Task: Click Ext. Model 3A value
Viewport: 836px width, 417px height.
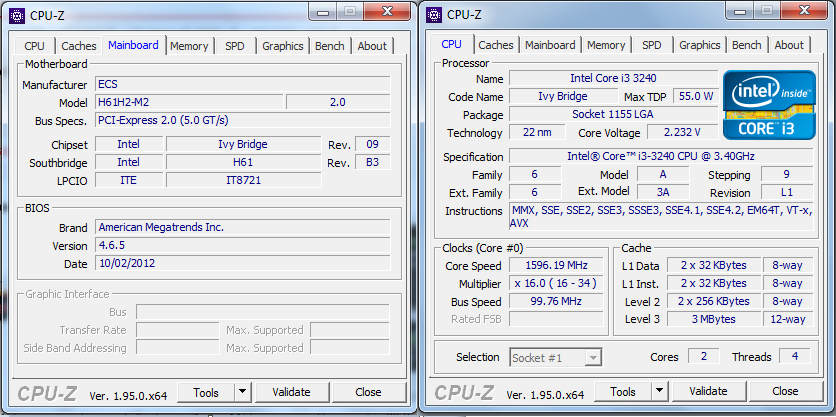Action: pos(663,192)
